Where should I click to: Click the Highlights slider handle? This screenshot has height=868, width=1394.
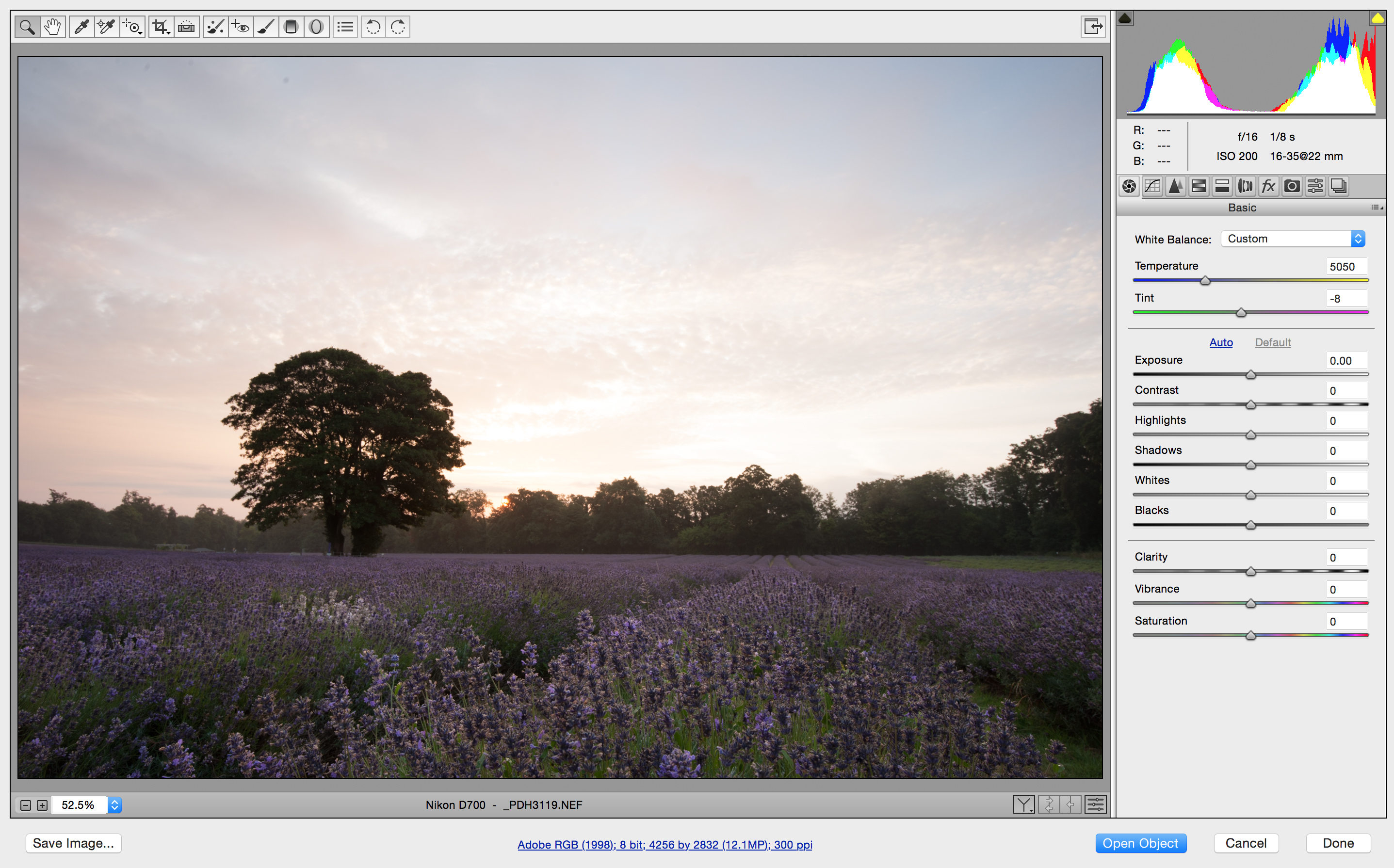pos(1251,434)
